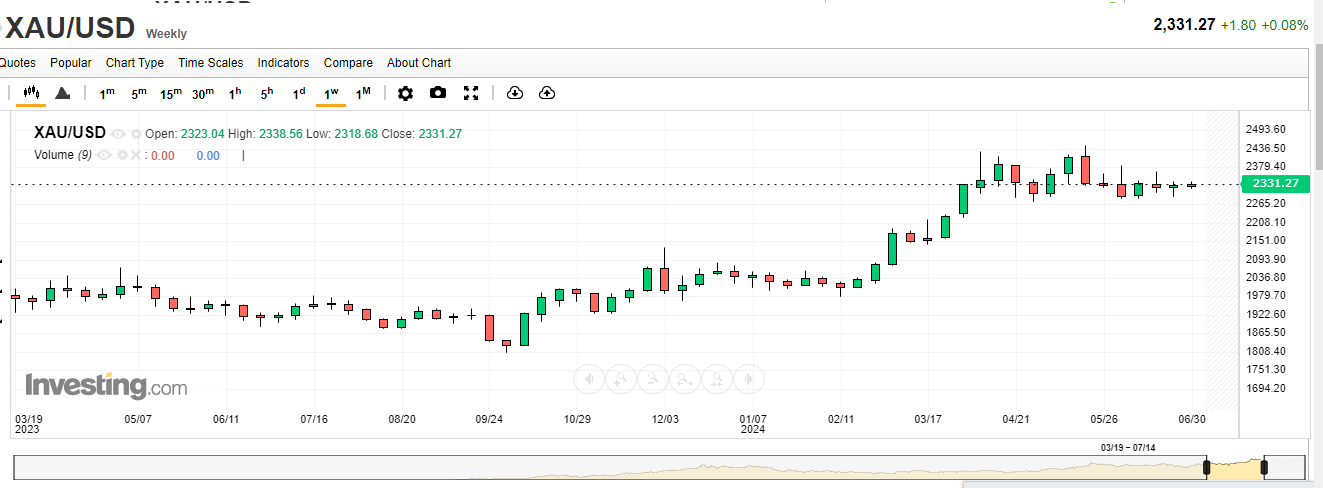
Task: Open the About Chart menu
Action: pos(419,62)
